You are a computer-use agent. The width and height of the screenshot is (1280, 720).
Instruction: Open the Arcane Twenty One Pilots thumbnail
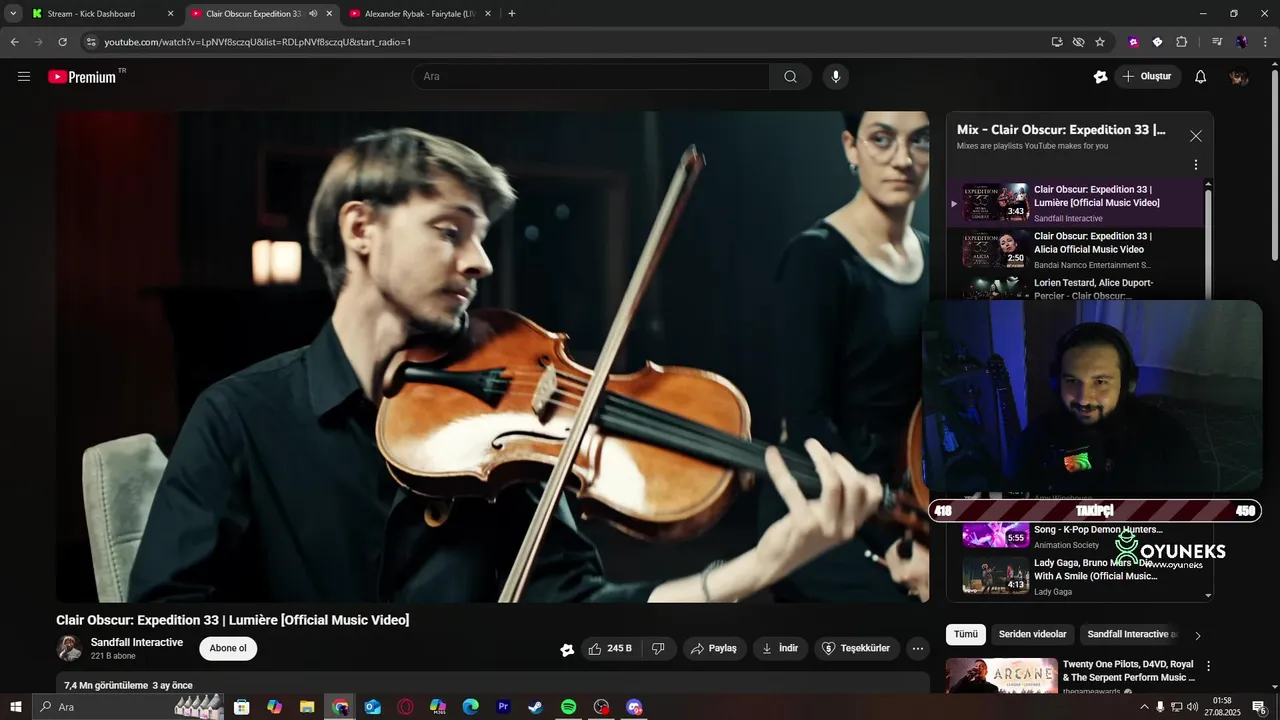pyautogui.click(x=1001, y=676)
